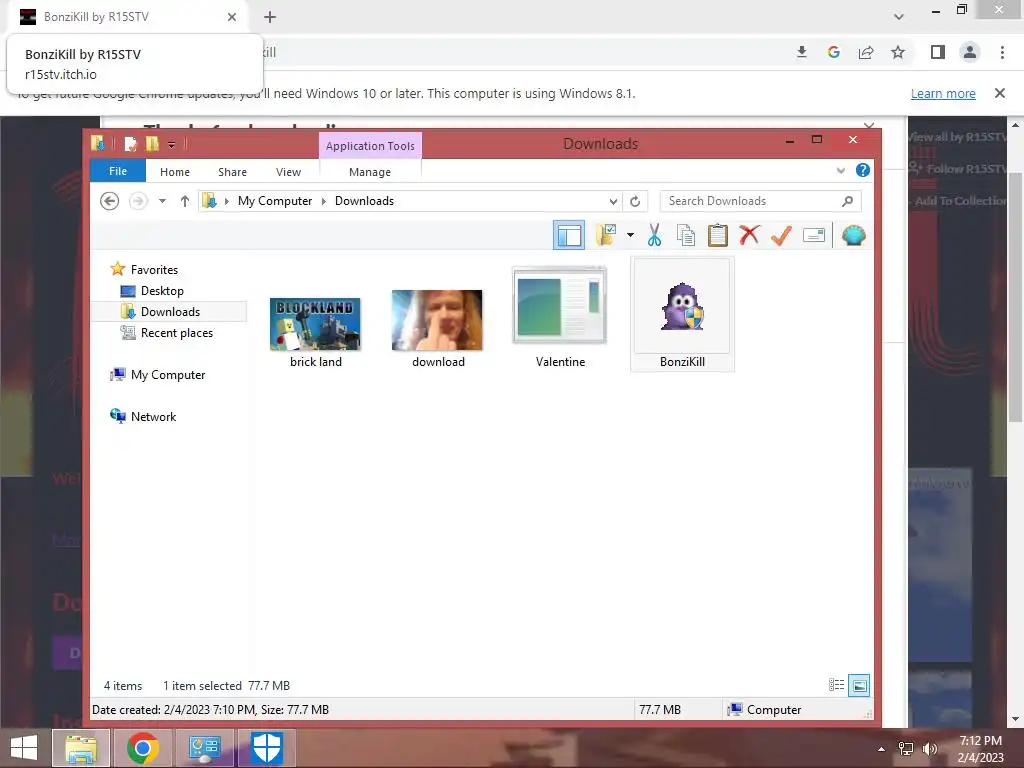Select the BonziKill application icon
The height and width of the screenshot is (768, 1024).
click(682, 315)
